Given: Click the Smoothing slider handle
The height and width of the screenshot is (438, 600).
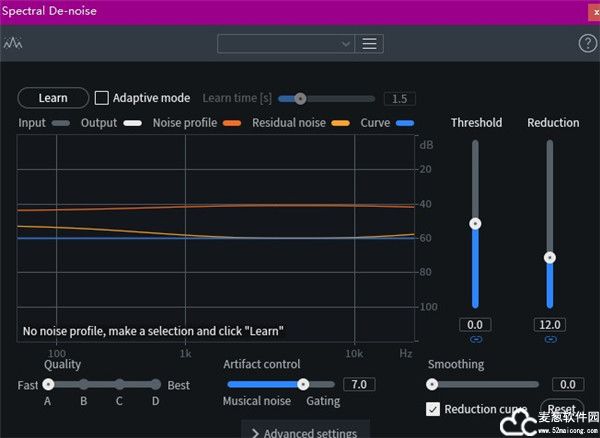Looking at the screenshot, I should [432, 384].
